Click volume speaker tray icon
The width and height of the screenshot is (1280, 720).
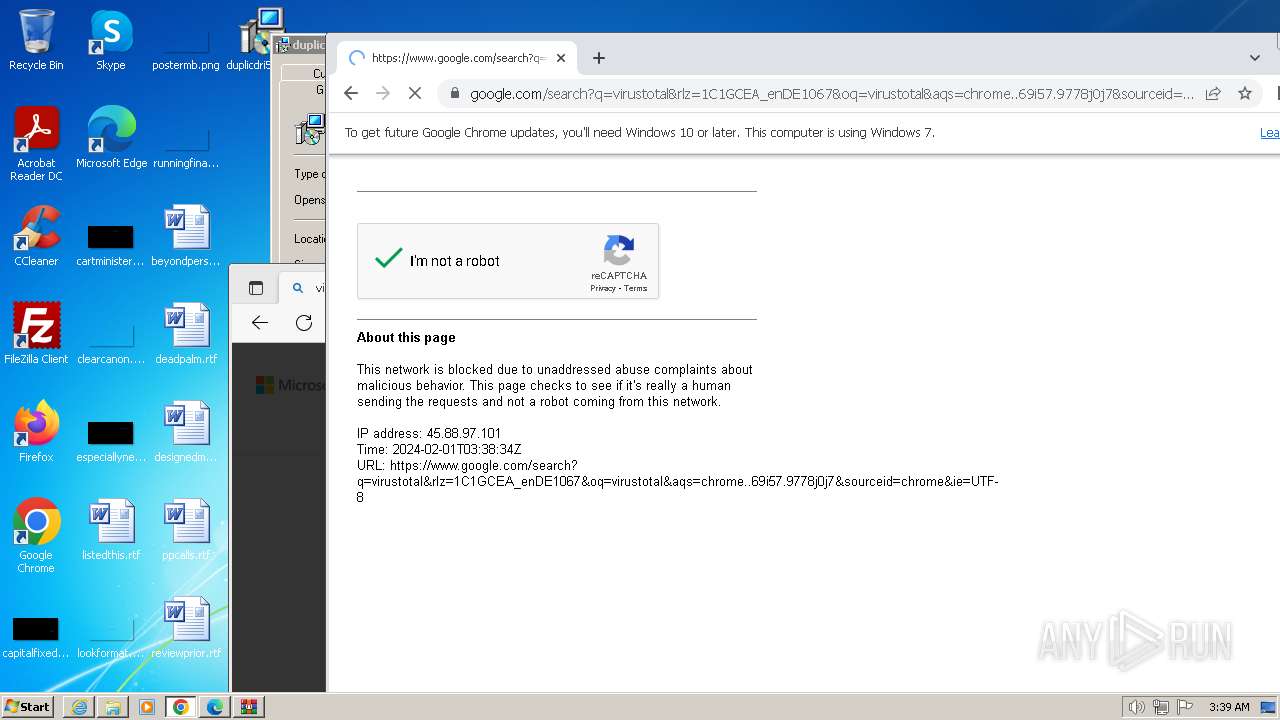click(1136, 707)
